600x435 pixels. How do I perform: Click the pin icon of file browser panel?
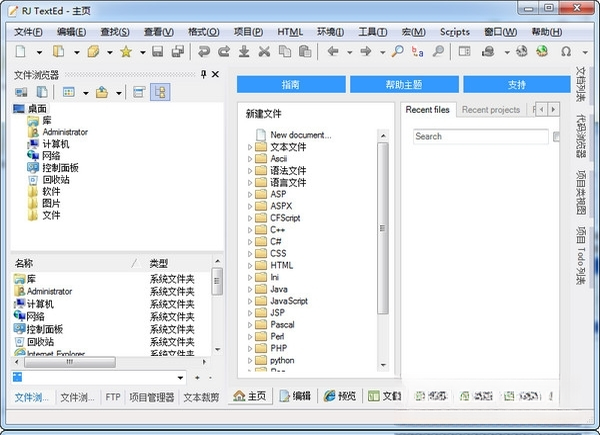[204, 74]
